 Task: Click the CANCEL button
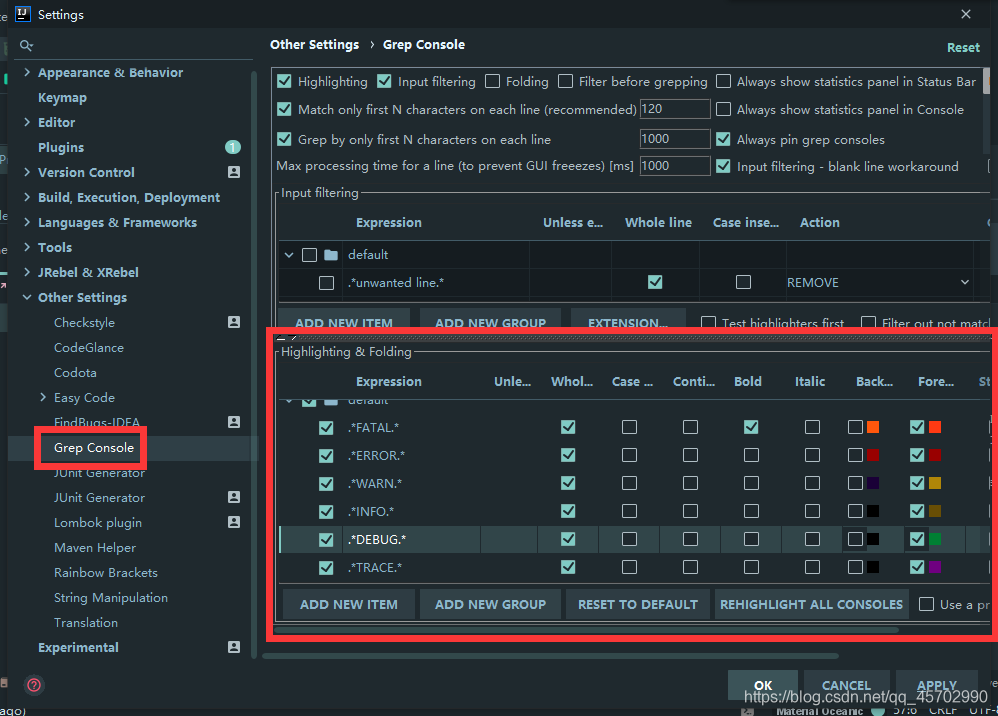click(x=846, y=685)
